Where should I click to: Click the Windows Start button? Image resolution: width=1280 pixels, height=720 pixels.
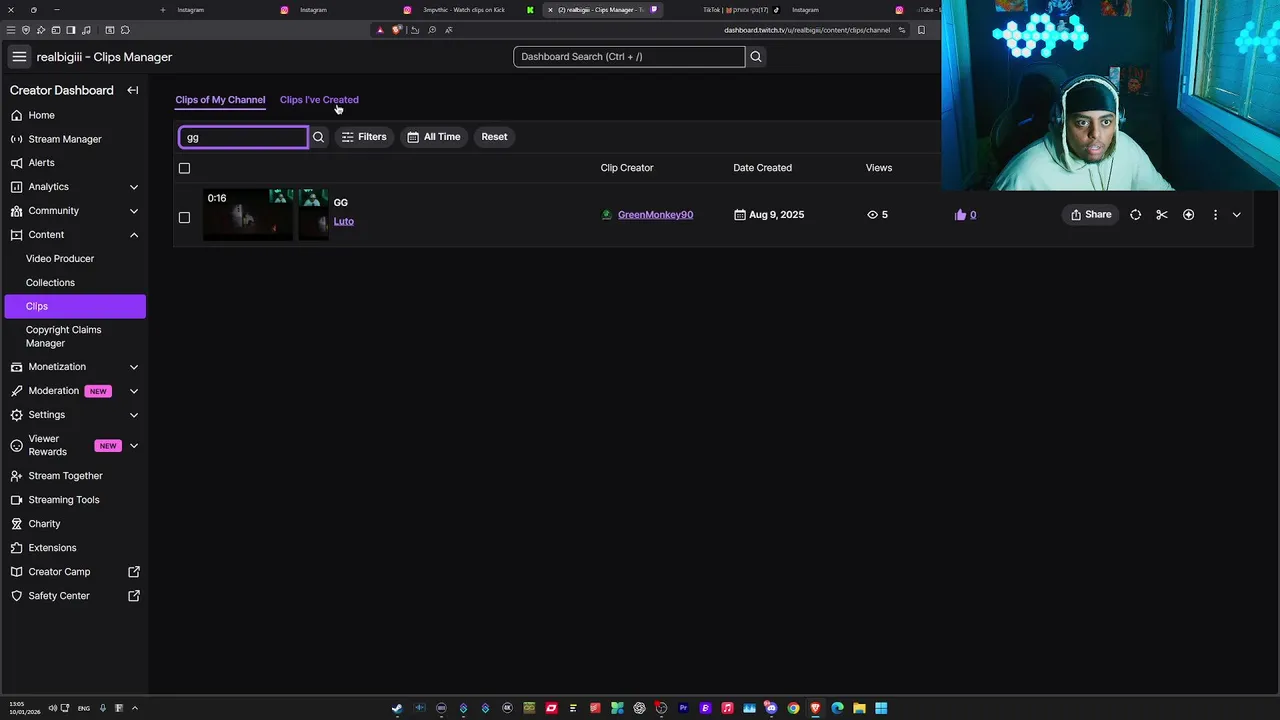(x=881, y=708)
